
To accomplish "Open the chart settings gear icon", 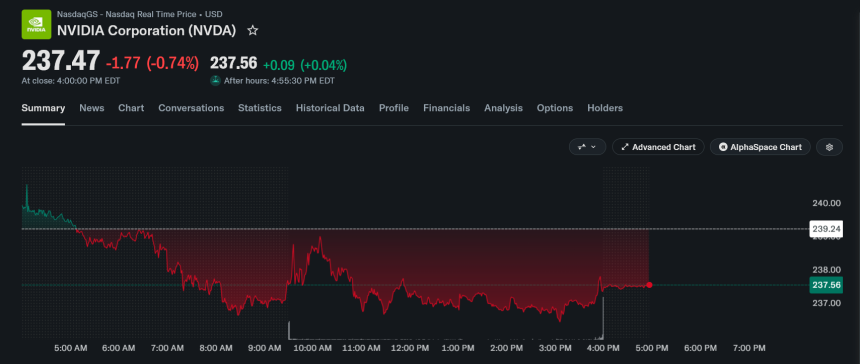I will 829,147.
